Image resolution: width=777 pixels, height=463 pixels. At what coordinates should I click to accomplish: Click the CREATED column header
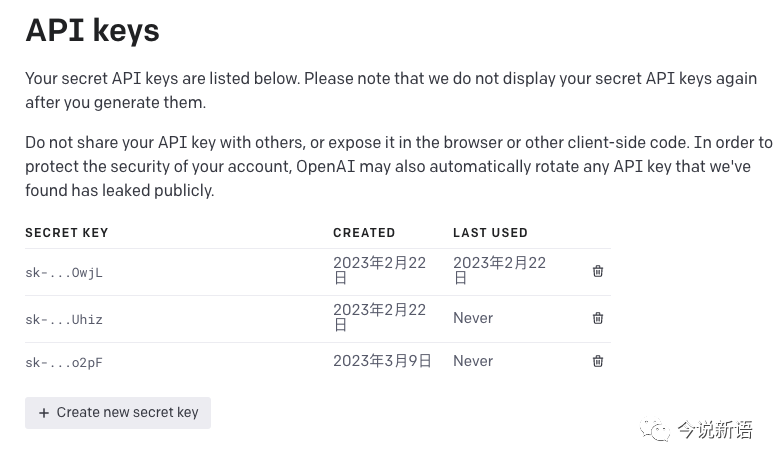point(364,232)
